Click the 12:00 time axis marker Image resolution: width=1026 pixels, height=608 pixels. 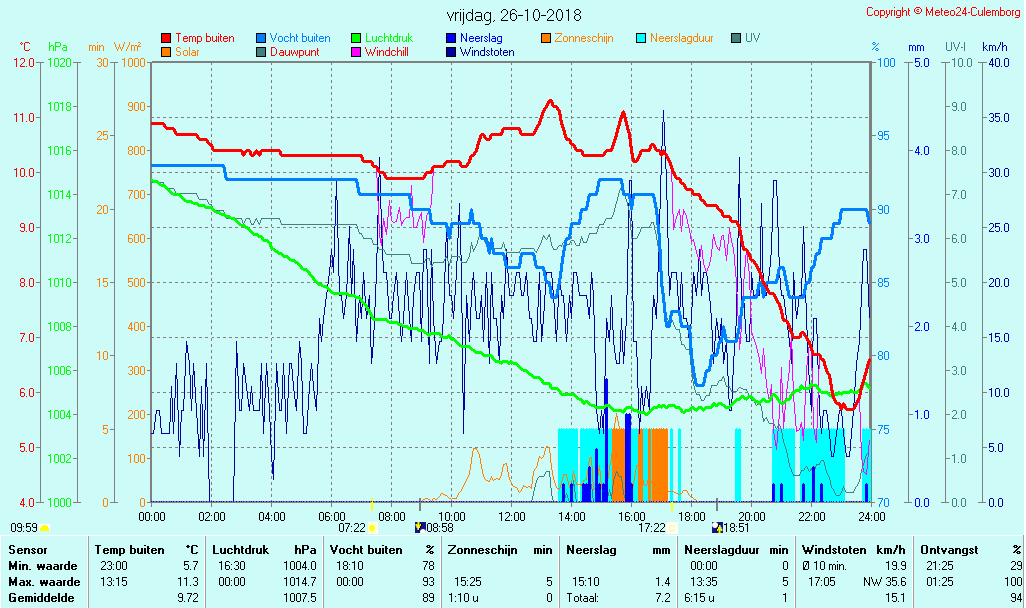click(512, 516)
